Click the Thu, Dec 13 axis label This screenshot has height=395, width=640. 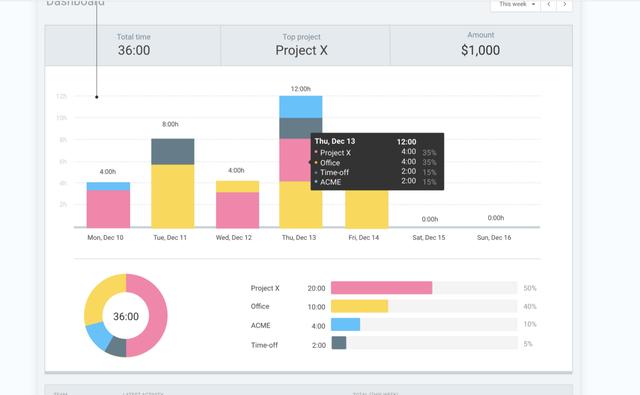(299, 237)
